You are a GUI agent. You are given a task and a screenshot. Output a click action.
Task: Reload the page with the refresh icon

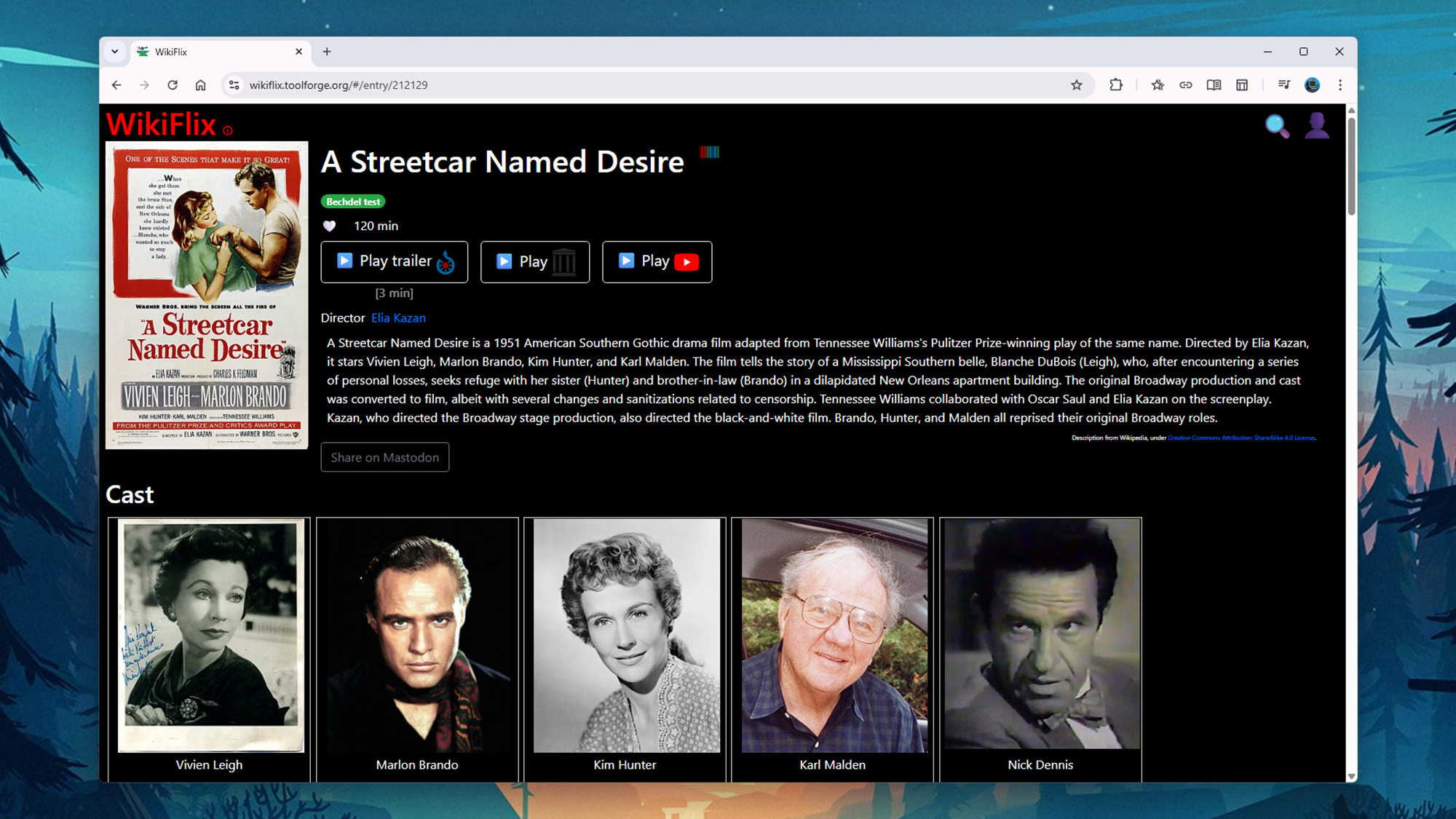click(x=173, y=84)
